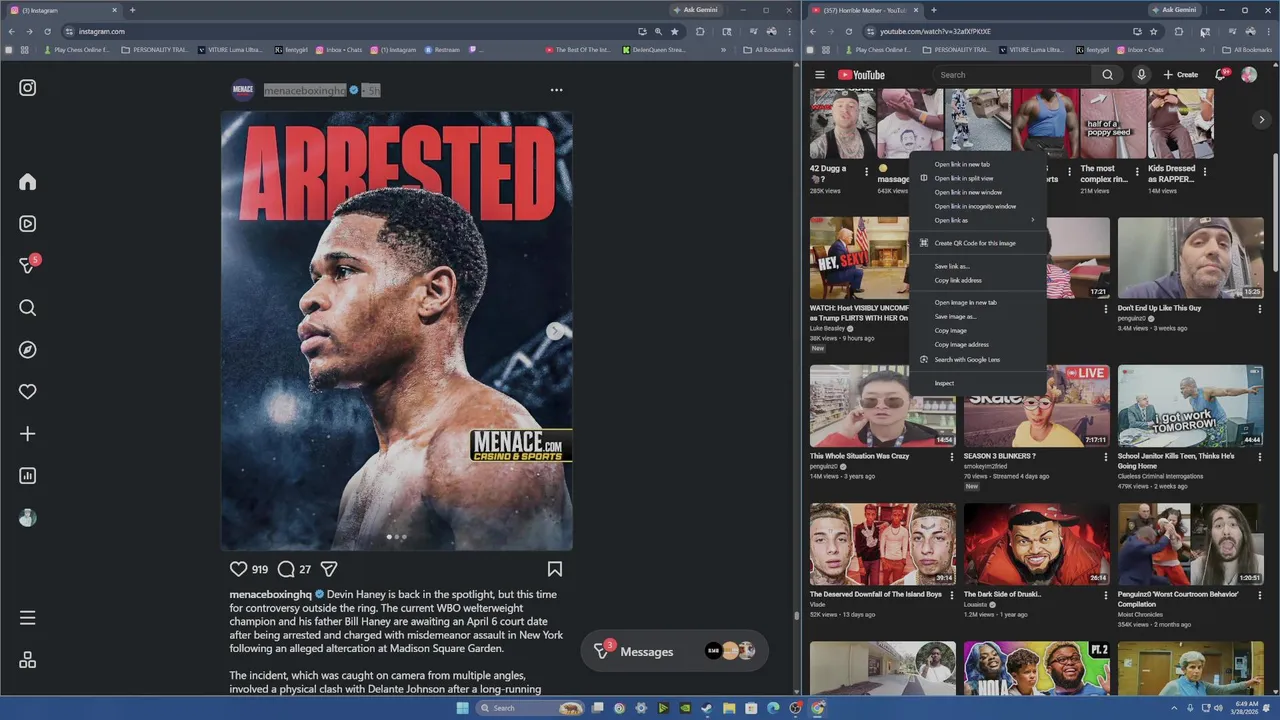This screenshot has width=1280, height=720.
Task: Open comments on the Devin Haney post
Action: (286, 569)
